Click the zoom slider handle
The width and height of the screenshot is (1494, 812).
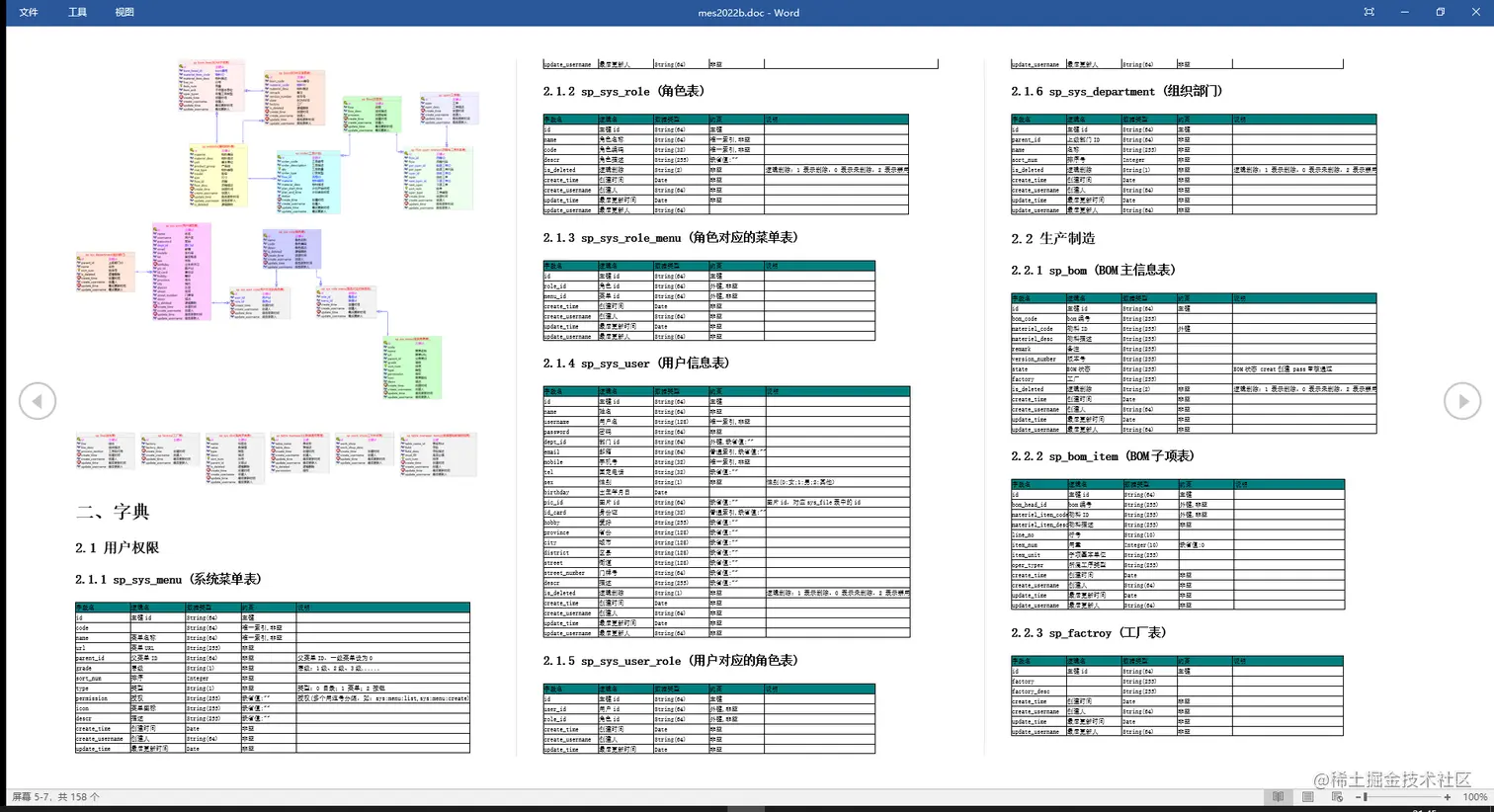[1365, 796]
